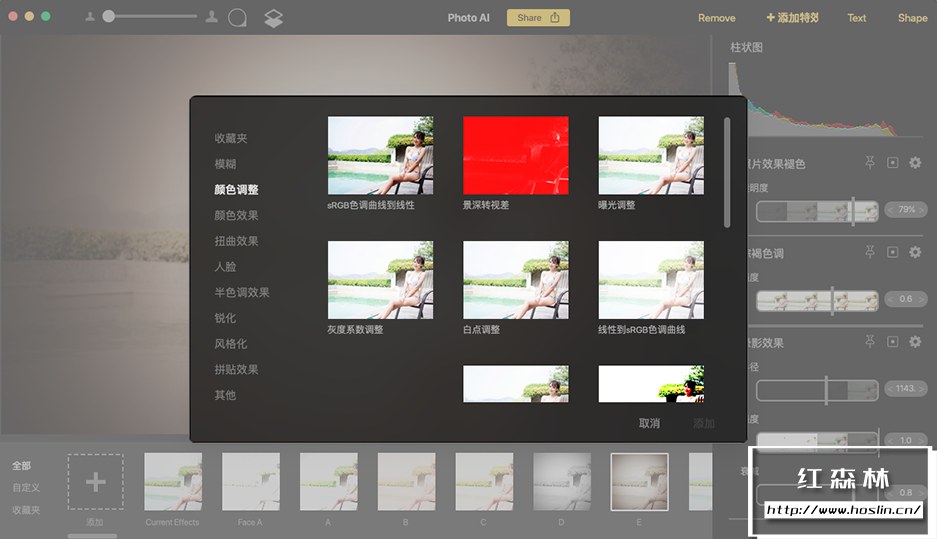Select the 扭曲效果 distortion category
Viewport: 937px width, 539px height.
point(237,241)
